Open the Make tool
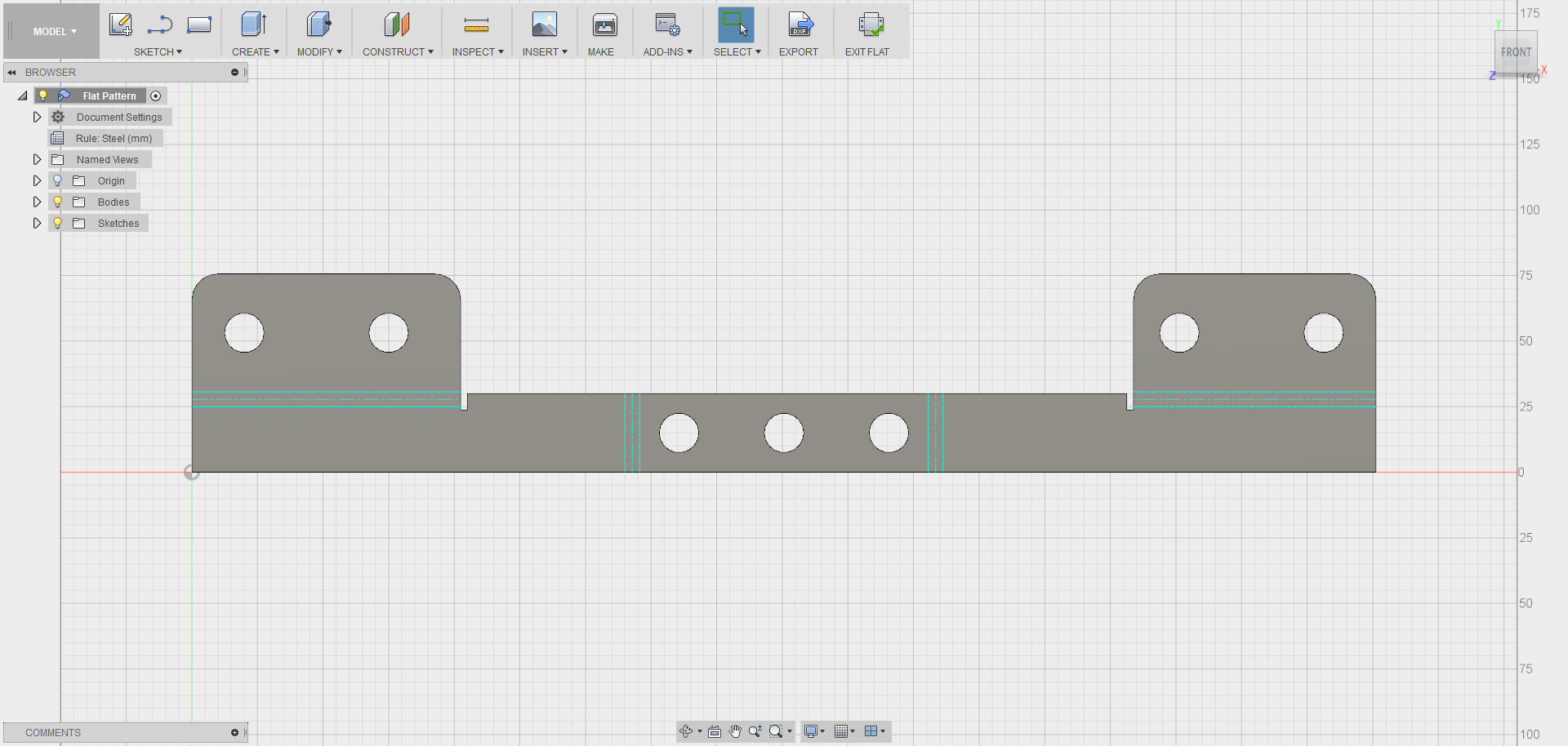 pyautogui.click(x=604, y=24)
